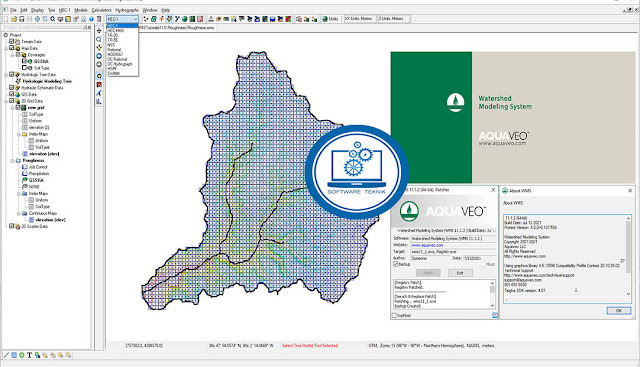Collapse Index Maps node under new grid
The width and height of the screenshot is (640, 367).
click(x=19, y=134)
